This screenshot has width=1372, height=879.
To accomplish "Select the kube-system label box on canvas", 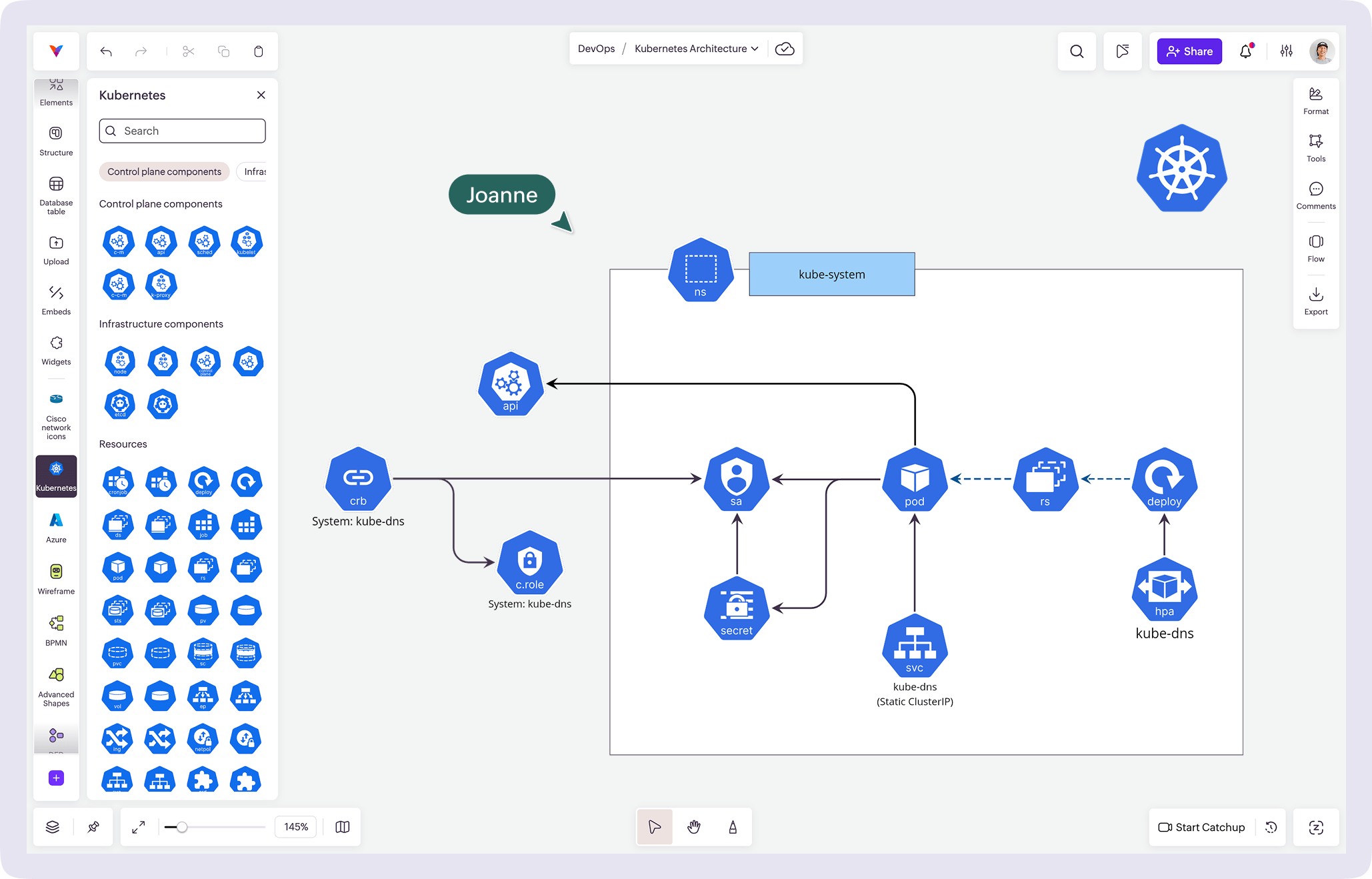I will (831, 274).
